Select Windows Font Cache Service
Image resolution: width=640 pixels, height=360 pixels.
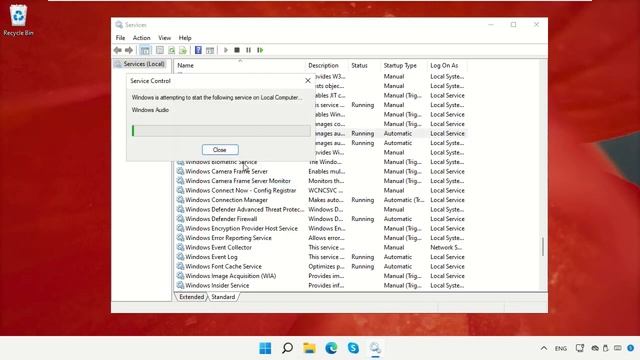click(223, 267)
